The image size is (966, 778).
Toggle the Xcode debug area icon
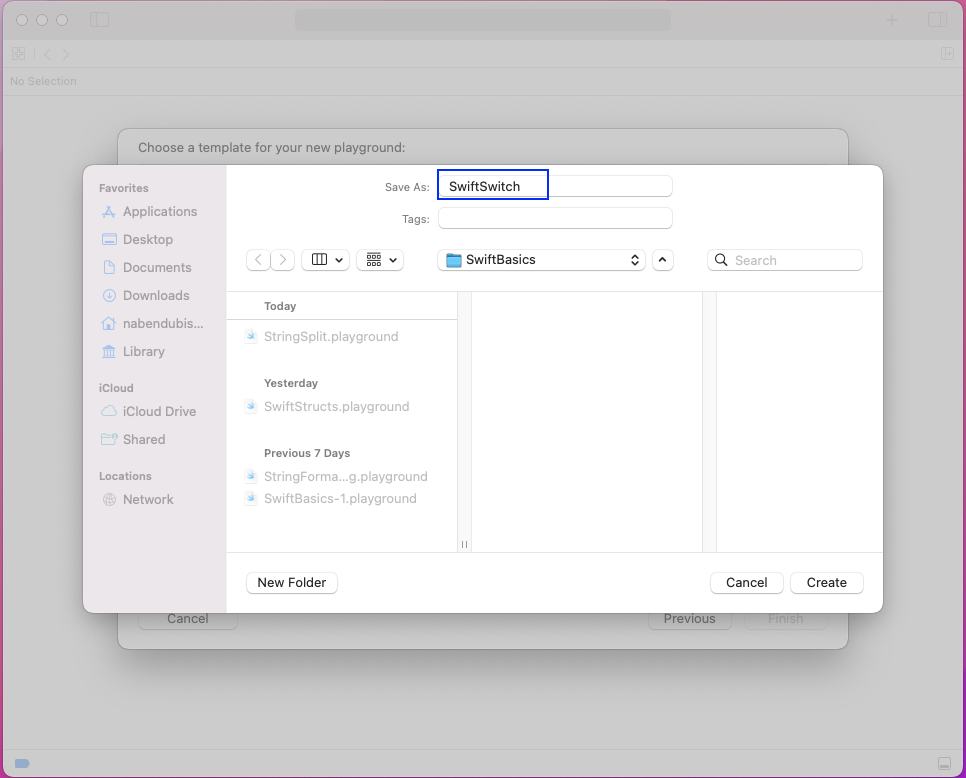click(x=944, y=764)
